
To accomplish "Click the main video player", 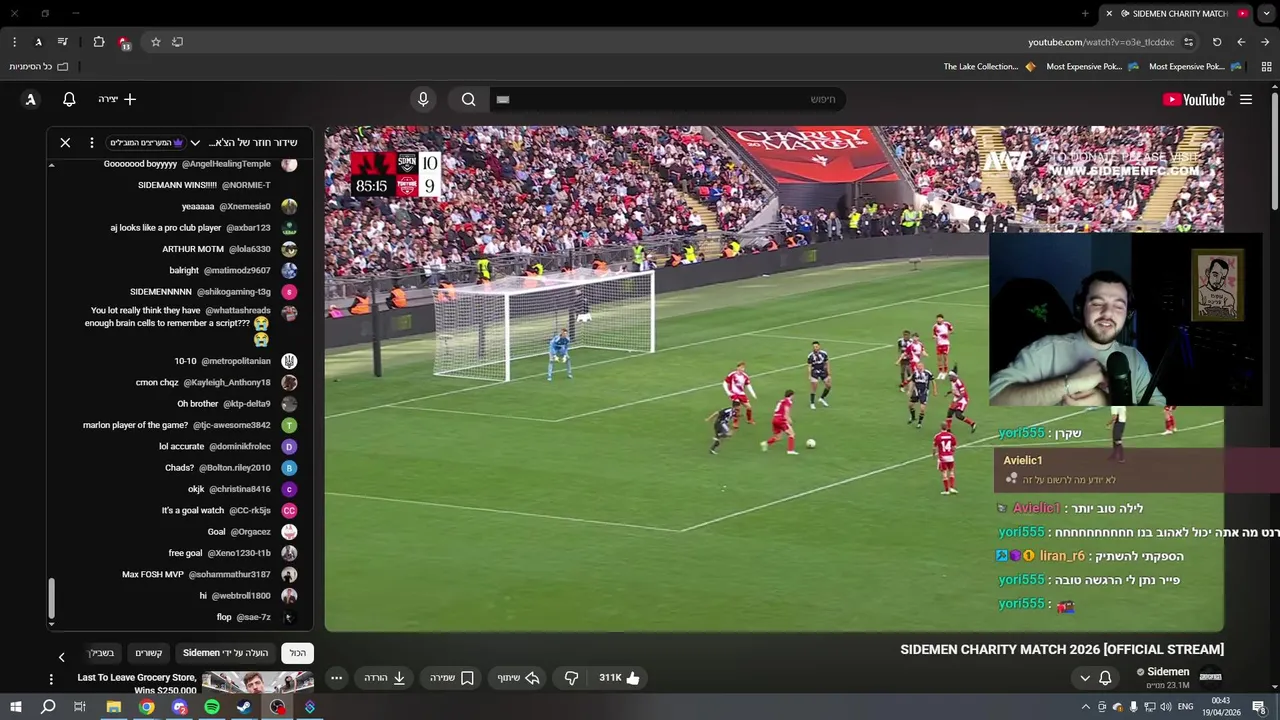I will coord(774,379).
